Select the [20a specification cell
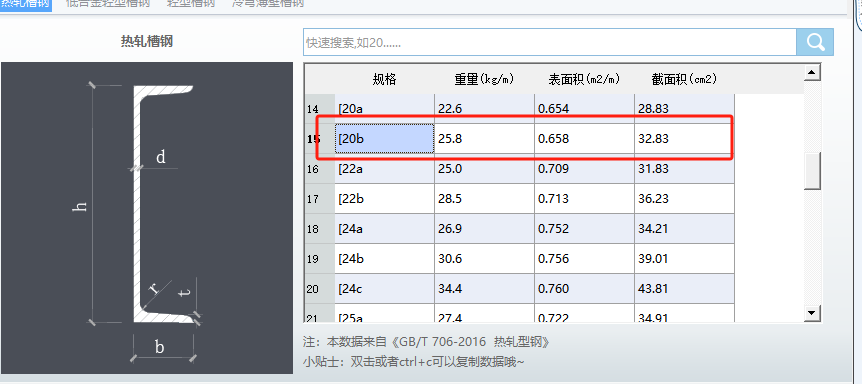 (384, 109)
